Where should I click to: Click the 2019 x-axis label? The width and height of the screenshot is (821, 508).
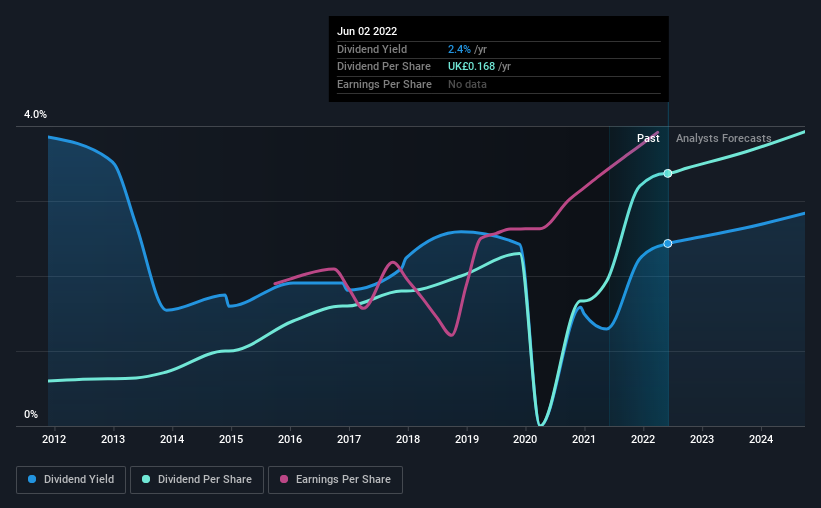point(467,439)
